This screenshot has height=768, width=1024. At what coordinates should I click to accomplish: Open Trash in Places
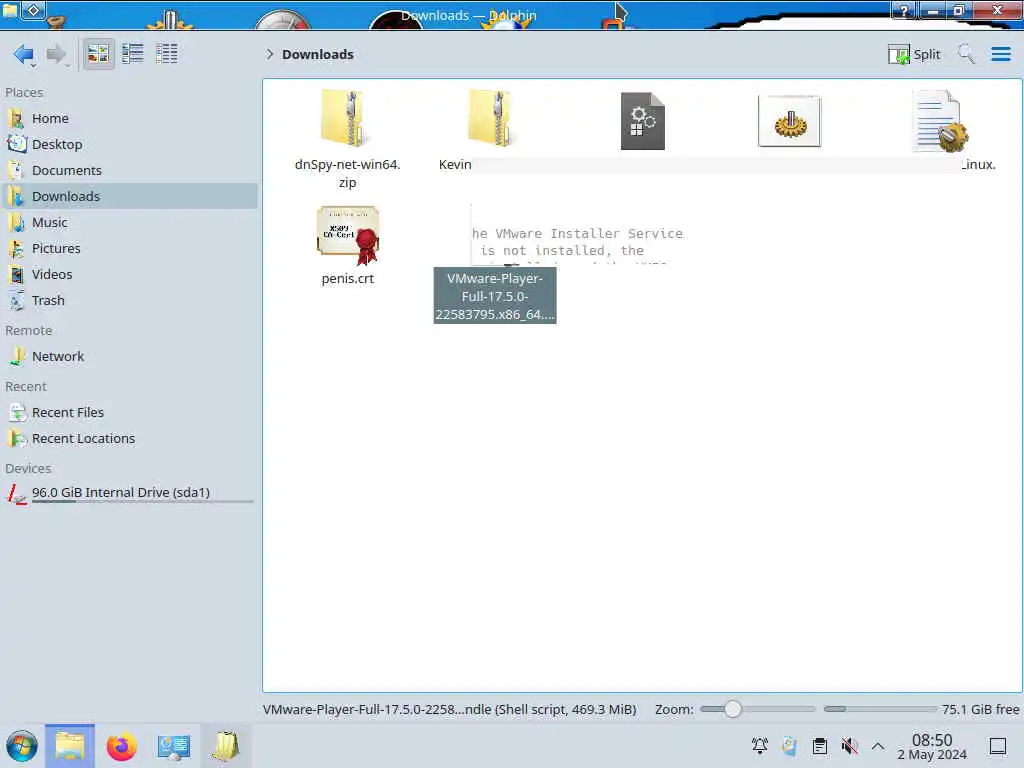[130, 300]
